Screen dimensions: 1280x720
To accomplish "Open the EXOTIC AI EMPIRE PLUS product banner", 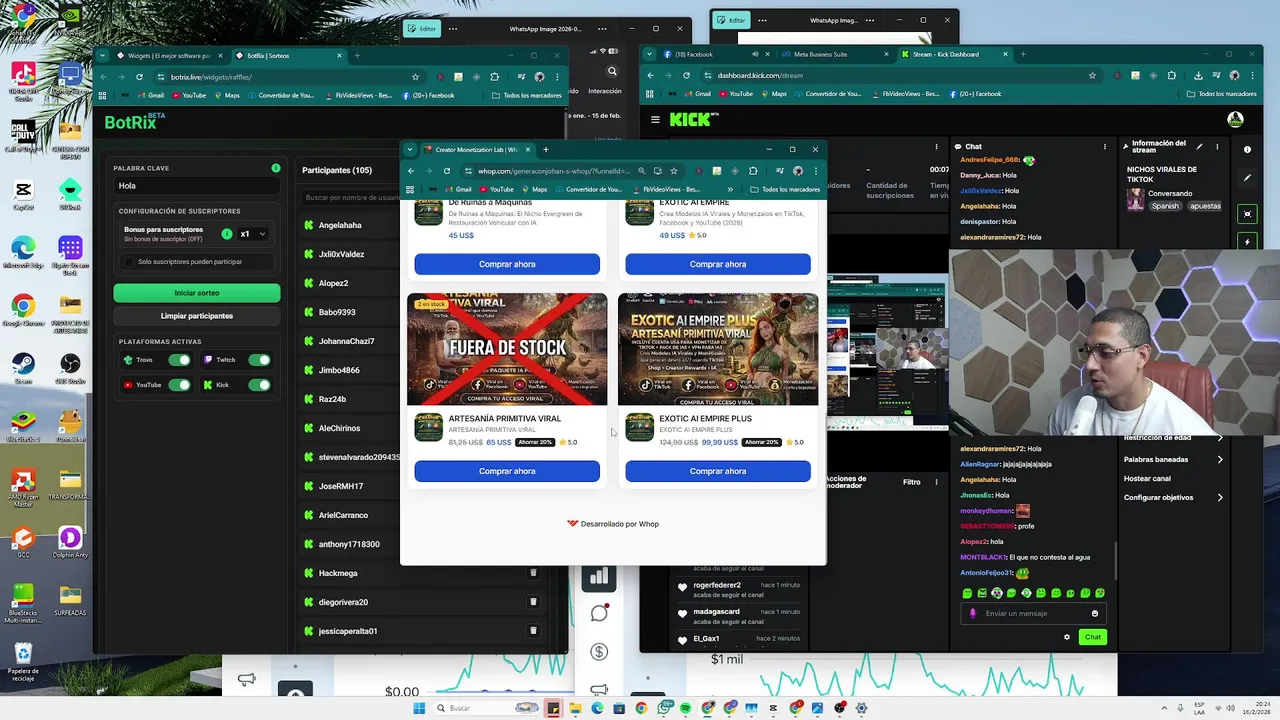I will pos(718,349).
